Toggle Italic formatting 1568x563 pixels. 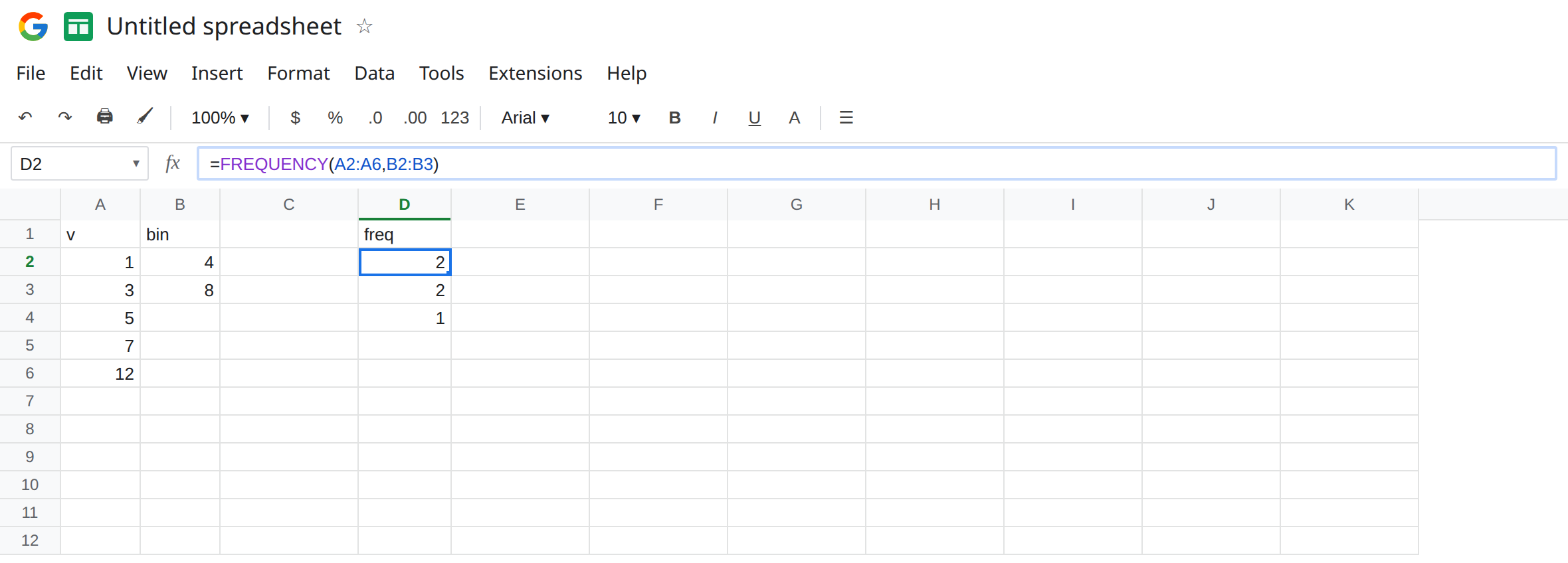[714, 118]
